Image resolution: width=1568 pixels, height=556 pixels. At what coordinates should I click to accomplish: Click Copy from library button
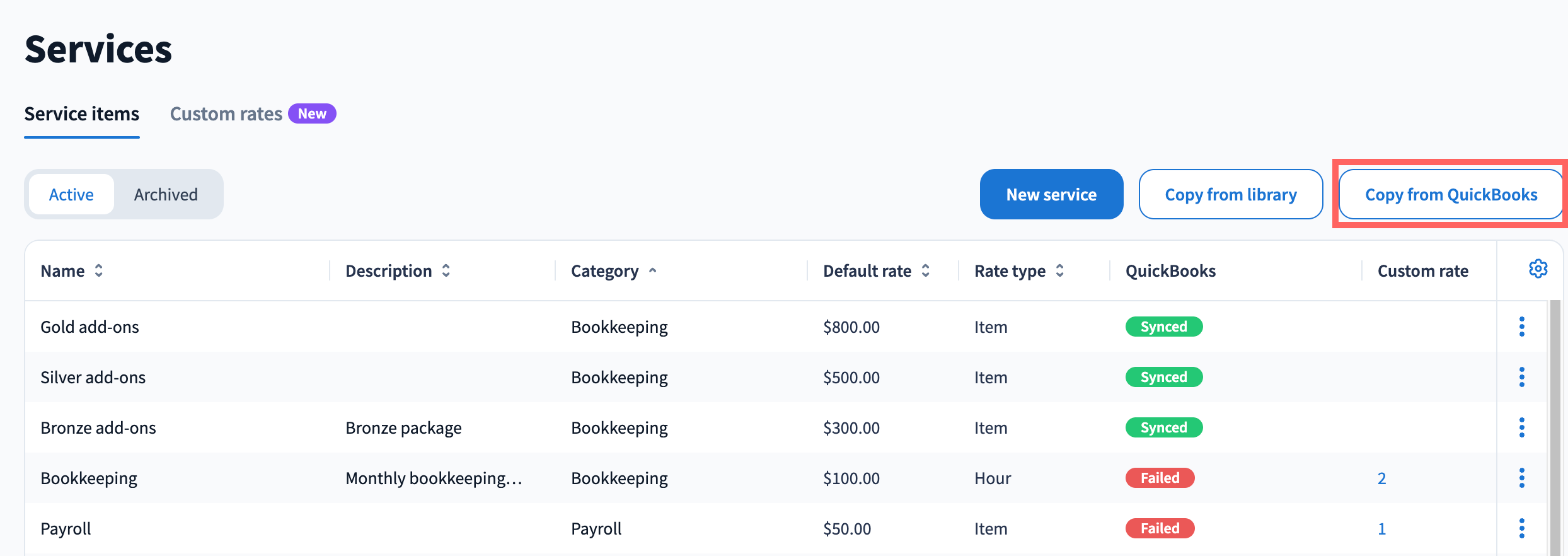click(1230, 194)
